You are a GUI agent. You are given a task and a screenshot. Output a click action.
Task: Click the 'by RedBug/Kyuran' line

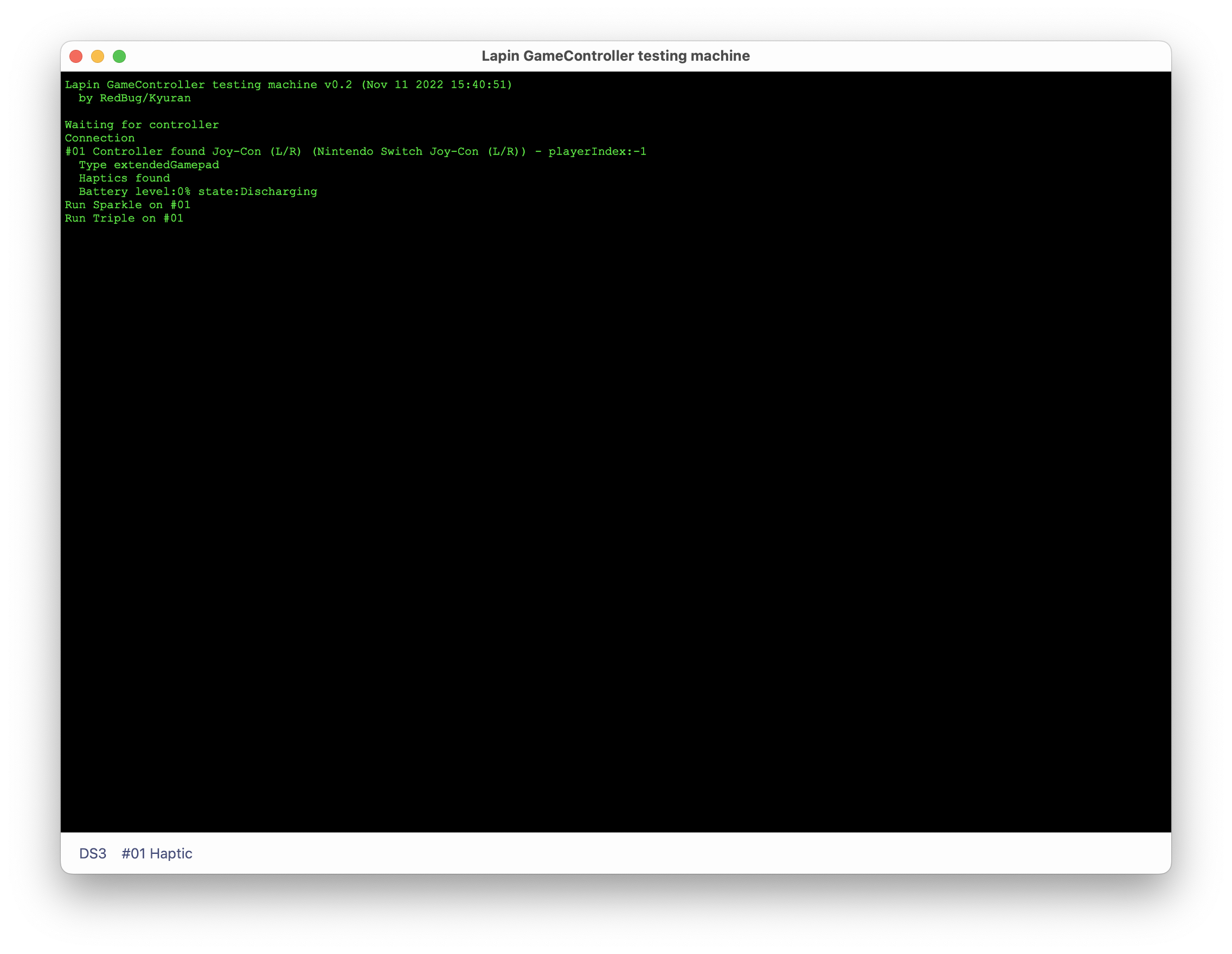[135, 98]
